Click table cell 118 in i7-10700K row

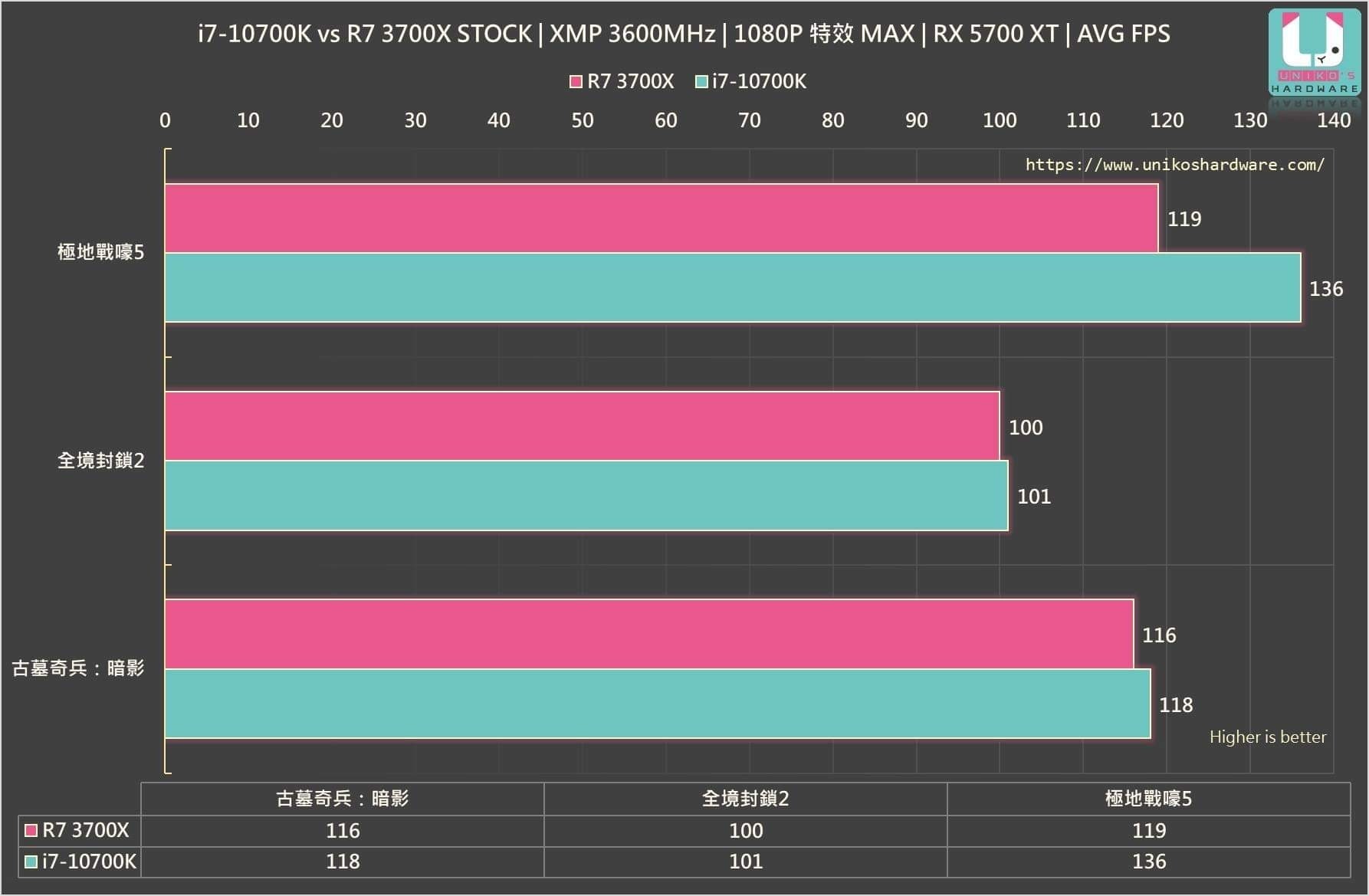tap(343, 862)
